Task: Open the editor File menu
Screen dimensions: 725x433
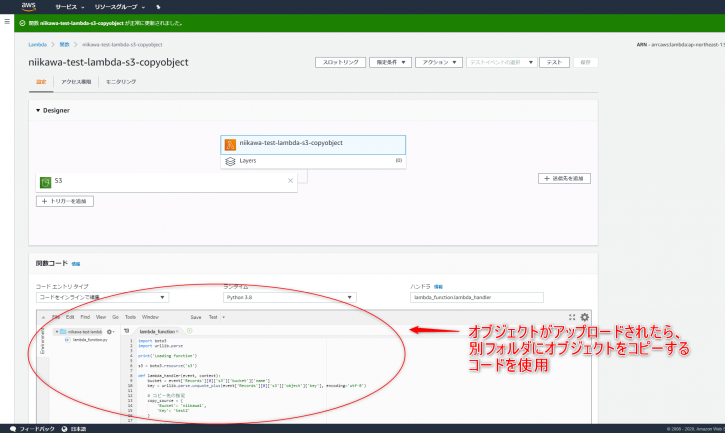Action: click(56, 317)
